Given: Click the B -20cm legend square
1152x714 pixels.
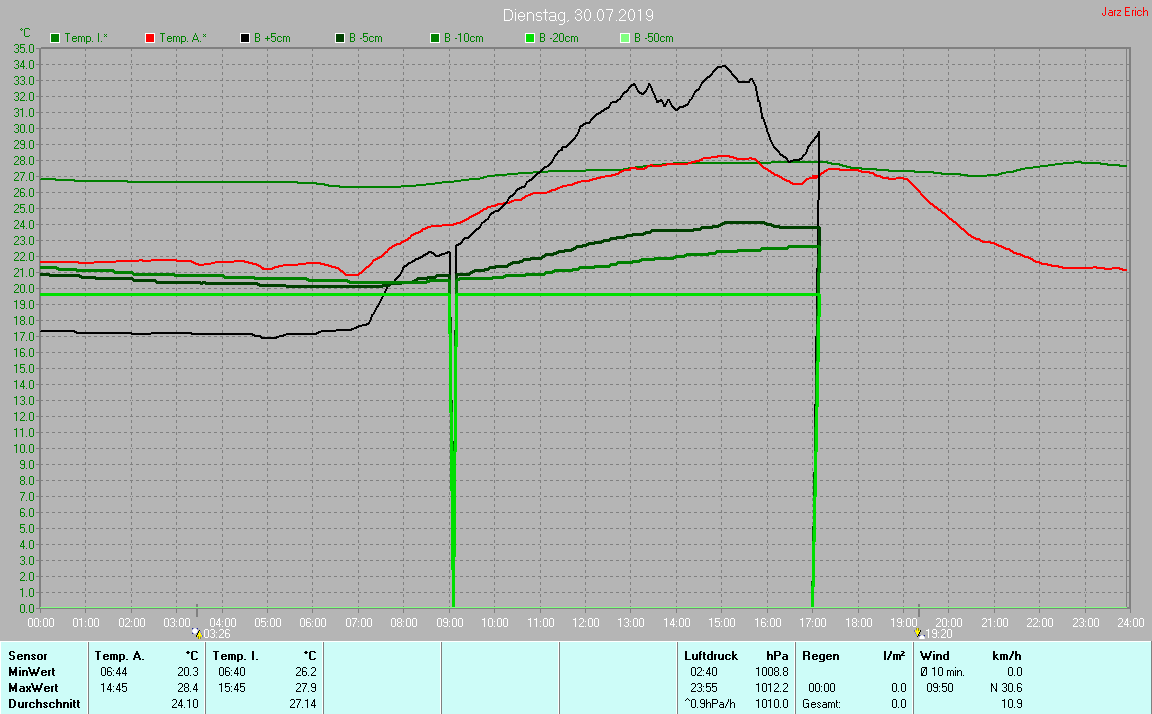Looking at the screenshot, I should click(x=530, y=38).
